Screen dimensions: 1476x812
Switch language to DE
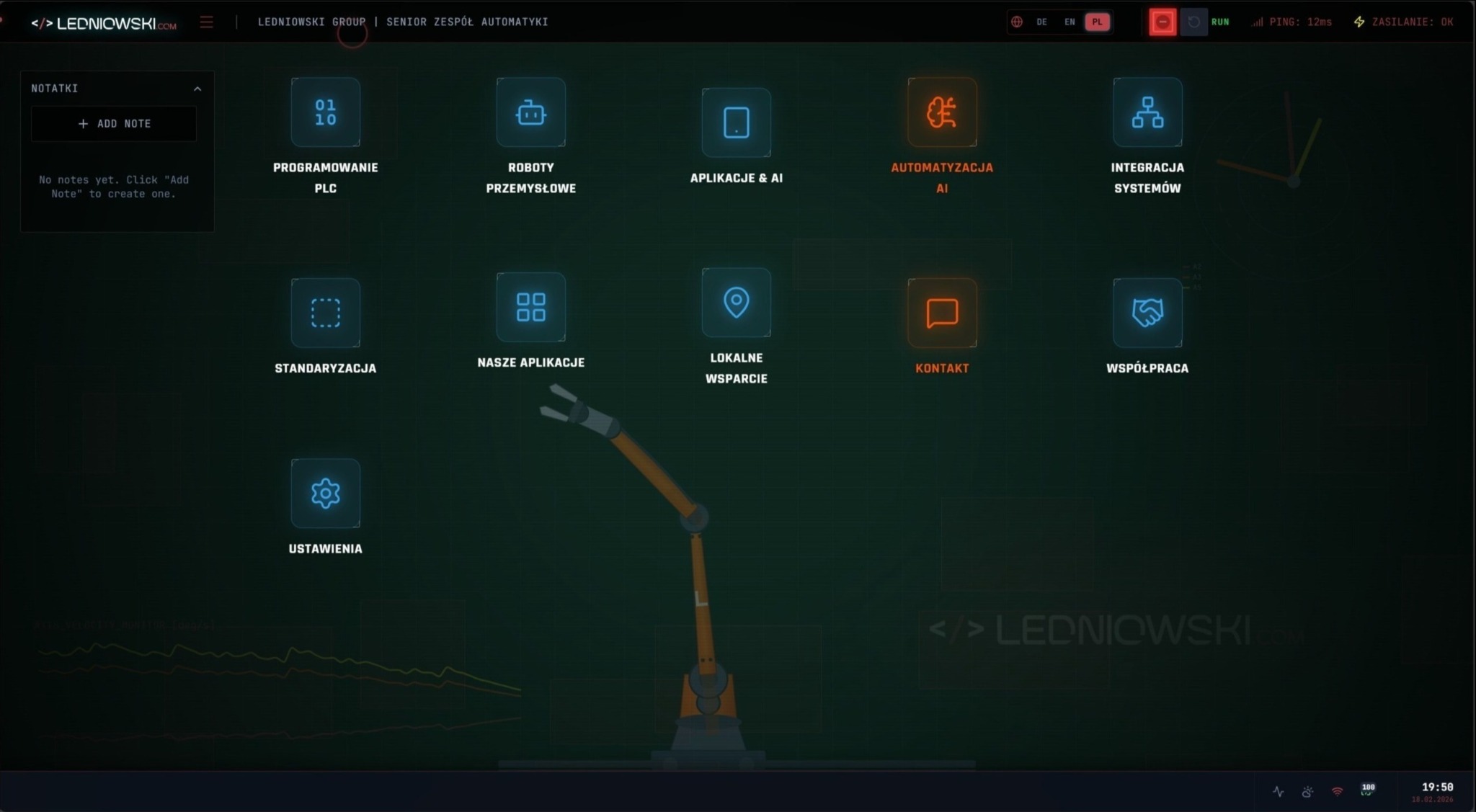[1041, 22]
